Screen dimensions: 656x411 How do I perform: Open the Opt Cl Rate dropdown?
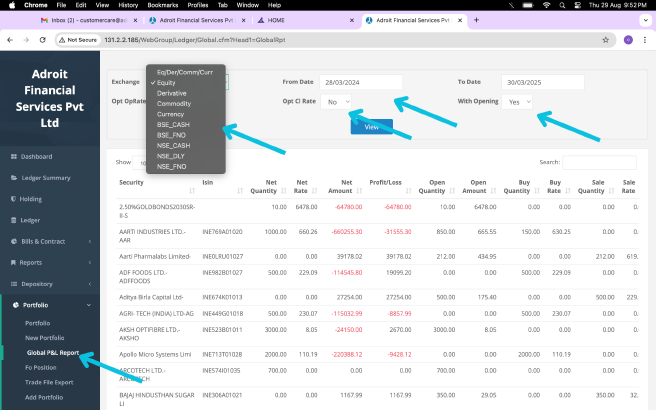339,102
